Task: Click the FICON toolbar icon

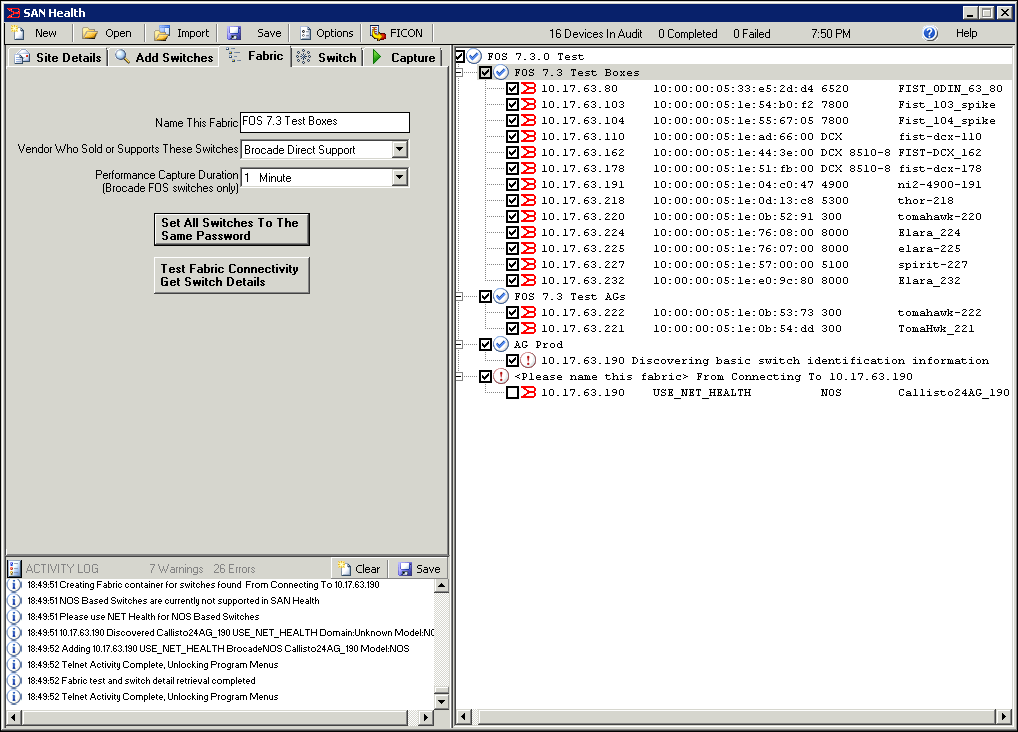Action: click(377, 33)
